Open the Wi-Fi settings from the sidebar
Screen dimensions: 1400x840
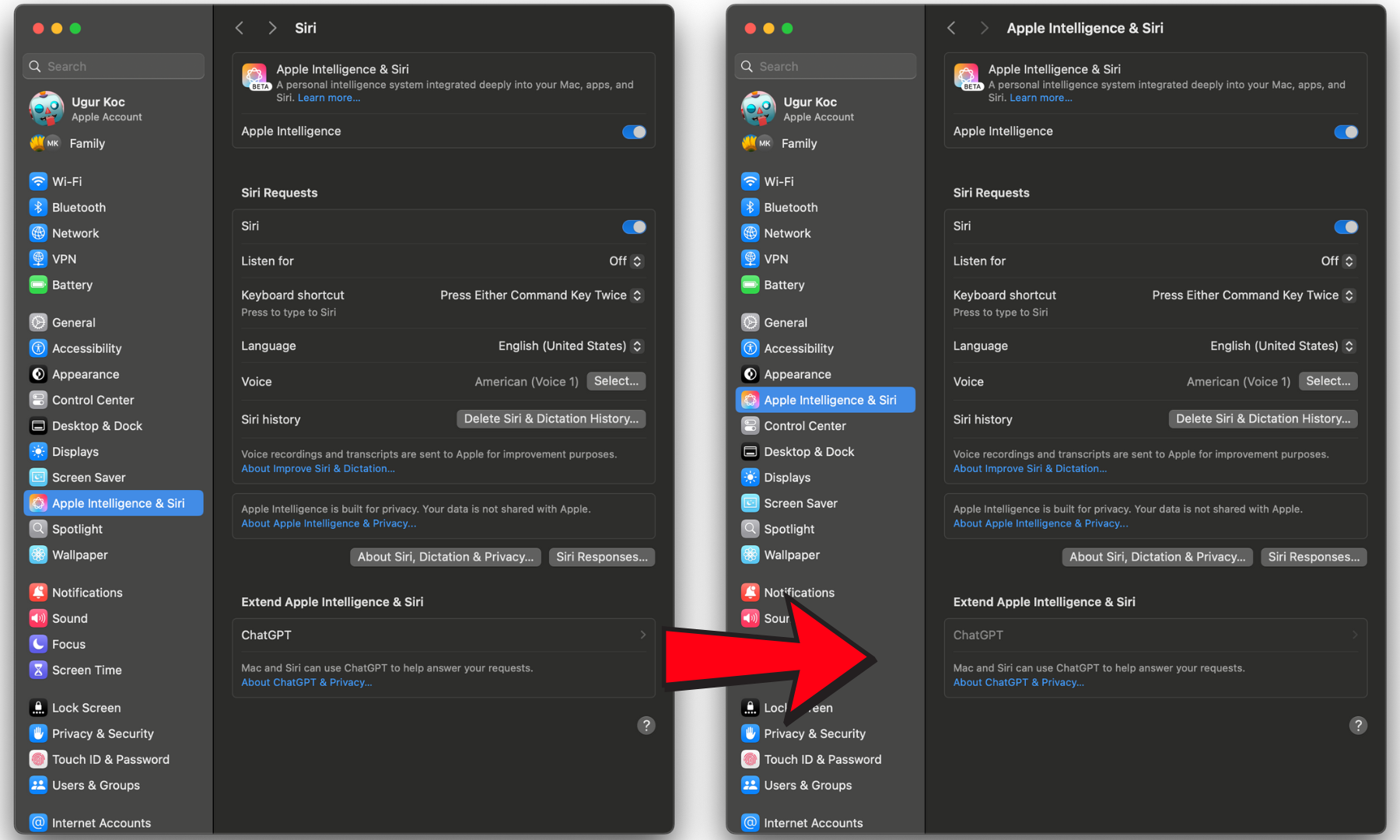point(65,180)
